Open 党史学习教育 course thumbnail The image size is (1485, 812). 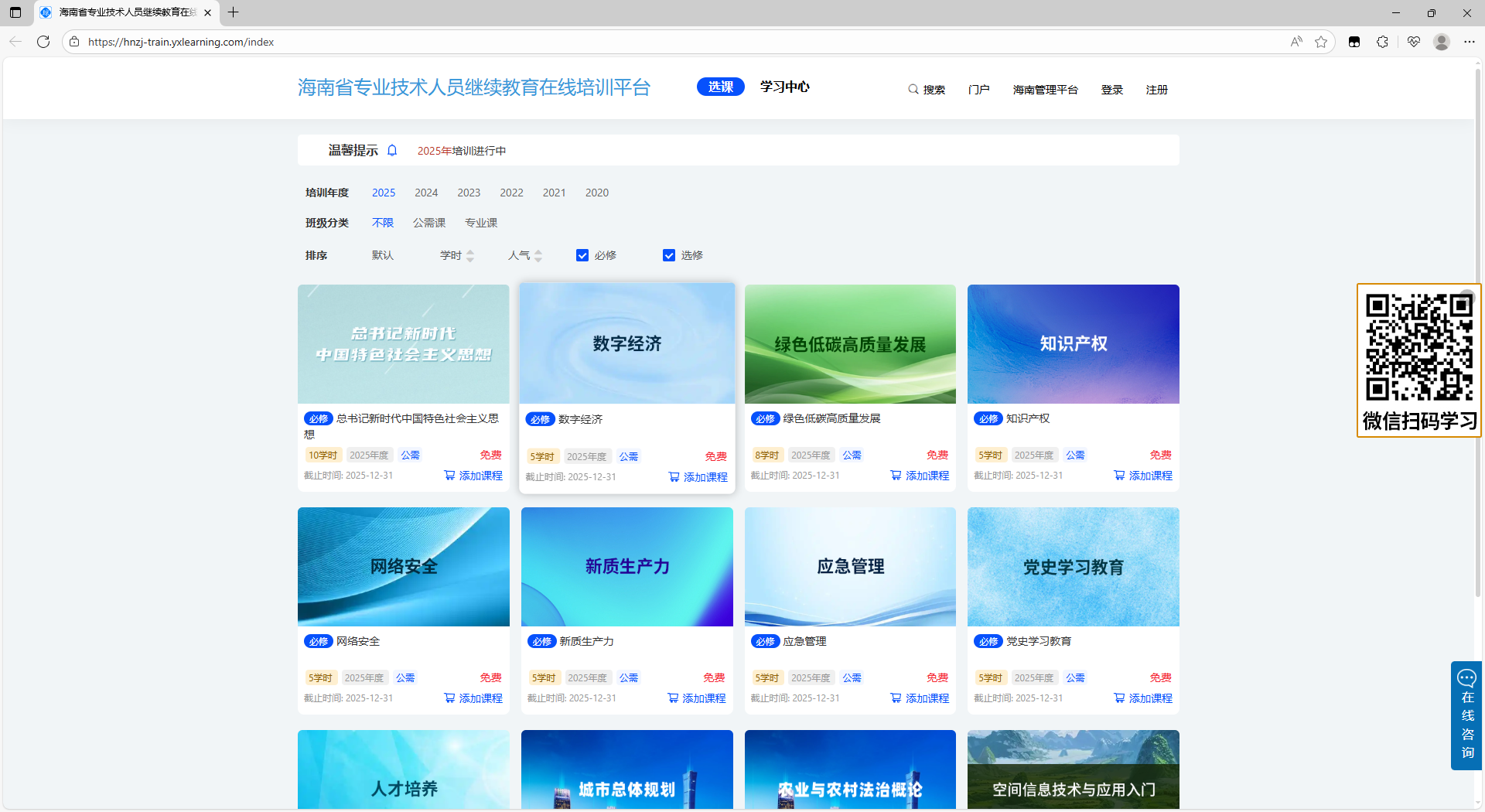coord(1074,567)
